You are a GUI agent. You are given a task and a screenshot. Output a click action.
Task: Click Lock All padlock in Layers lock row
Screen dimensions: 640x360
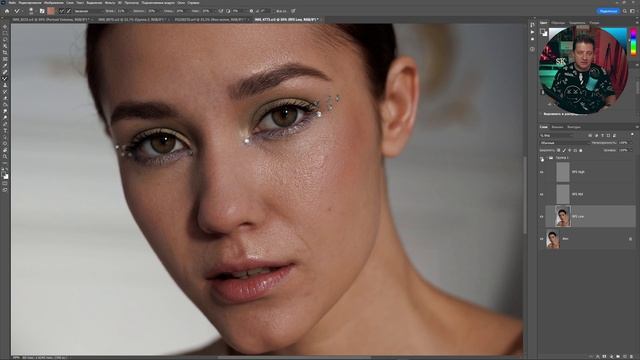[581, 150]
